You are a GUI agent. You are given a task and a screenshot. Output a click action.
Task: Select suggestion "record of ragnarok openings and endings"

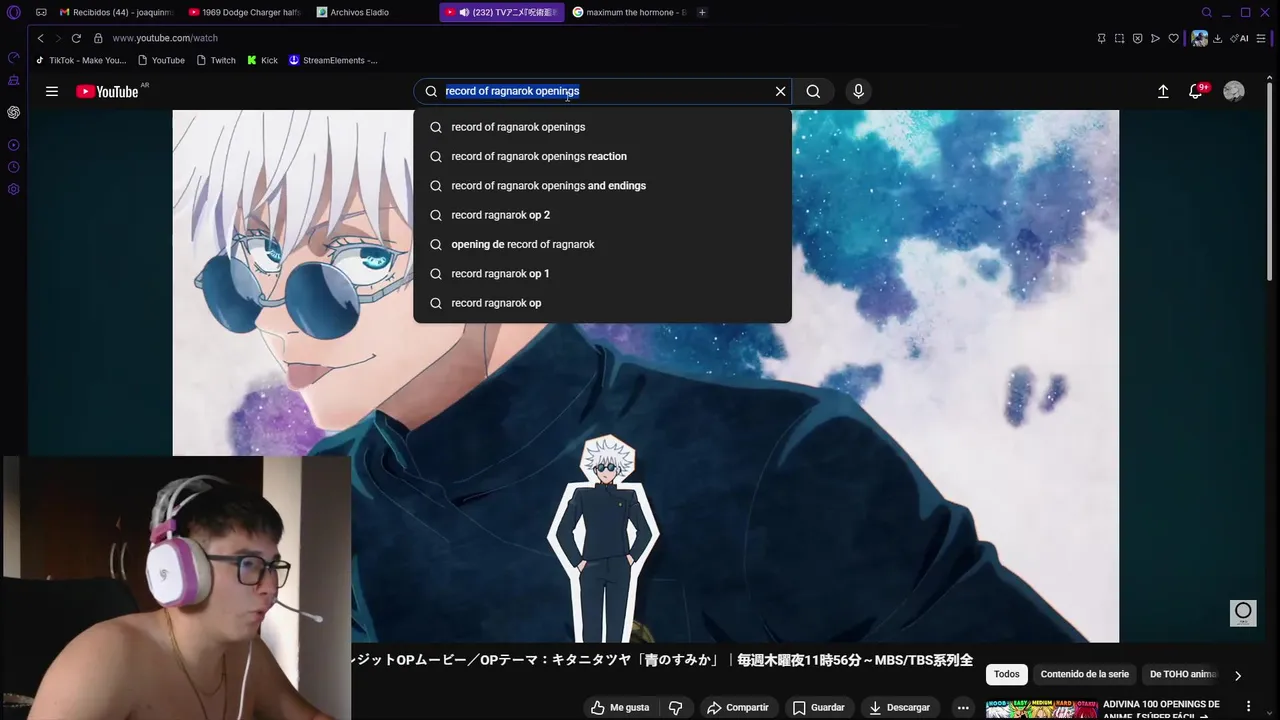coord(602,186)
